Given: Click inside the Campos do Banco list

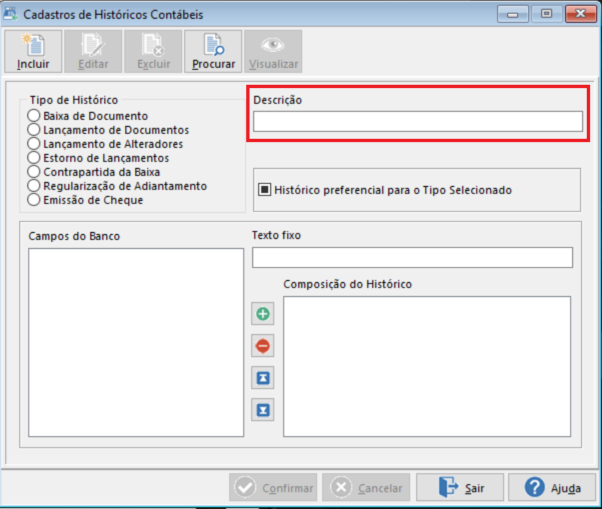Looking at the screenshot, I should tap(136, 342).
